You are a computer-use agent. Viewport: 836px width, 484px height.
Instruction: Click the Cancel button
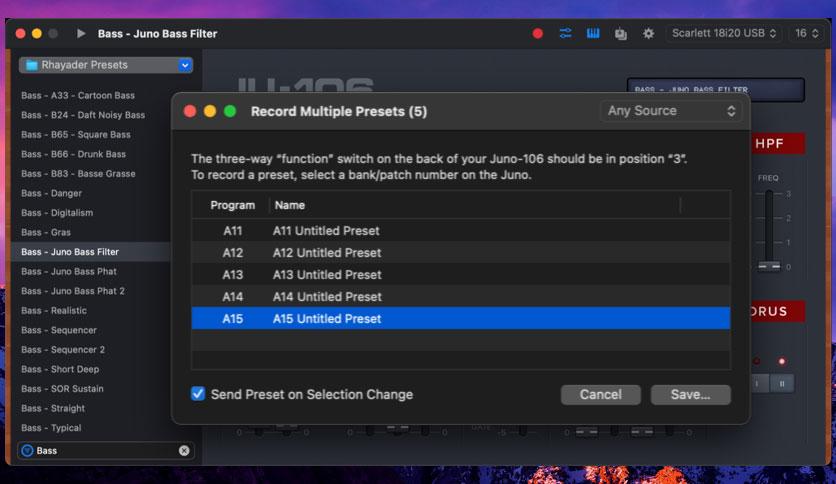tap(600, 394)
